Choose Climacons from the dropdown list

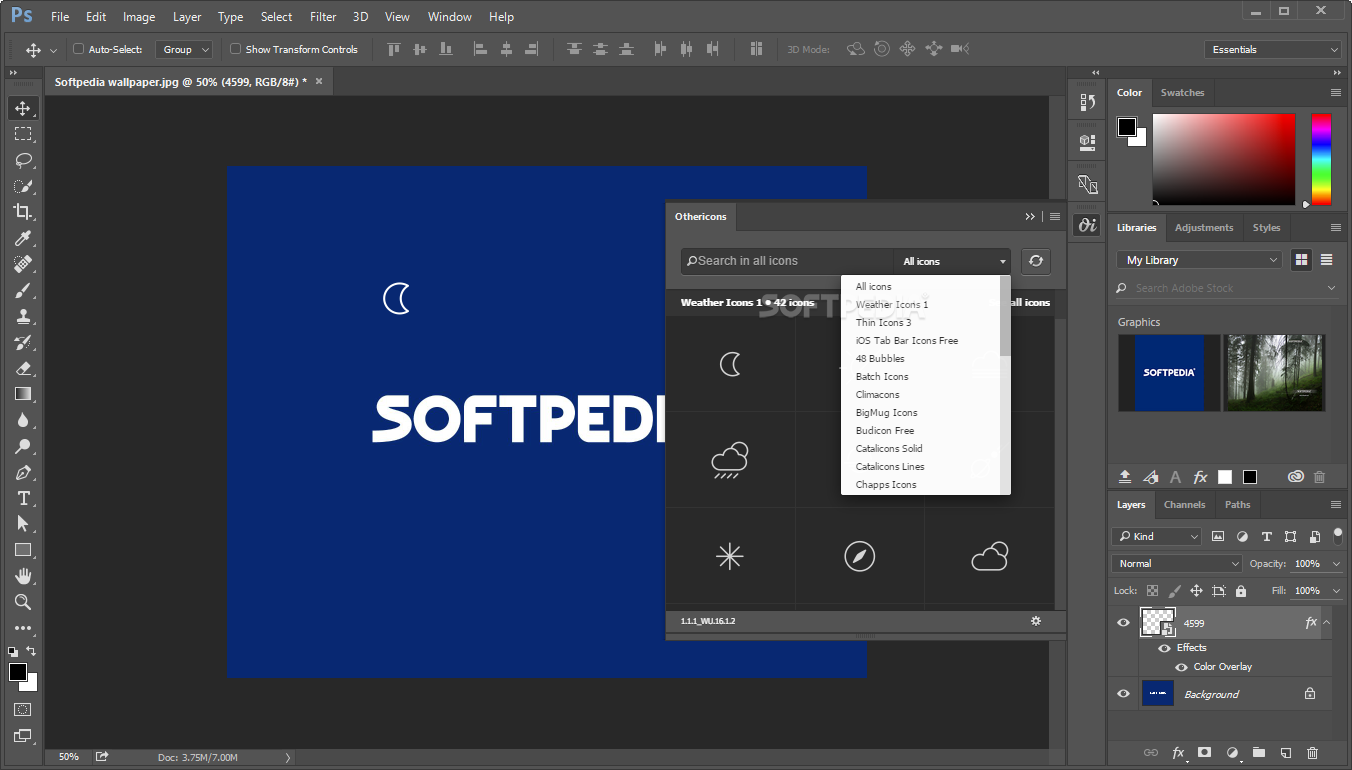(877, 395)
